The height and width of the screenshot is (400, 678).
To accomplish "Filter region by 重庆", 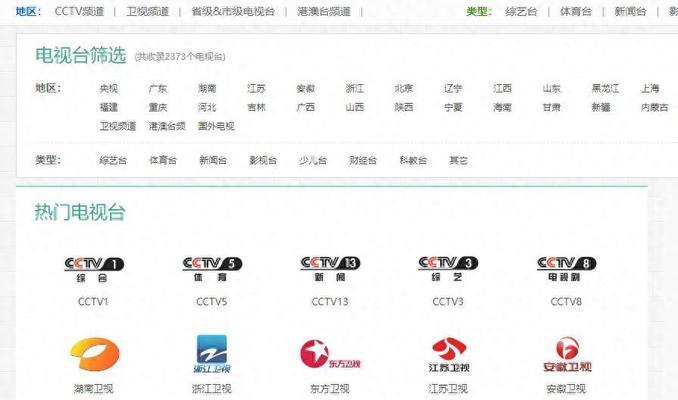I will click(x=158, y=107).
